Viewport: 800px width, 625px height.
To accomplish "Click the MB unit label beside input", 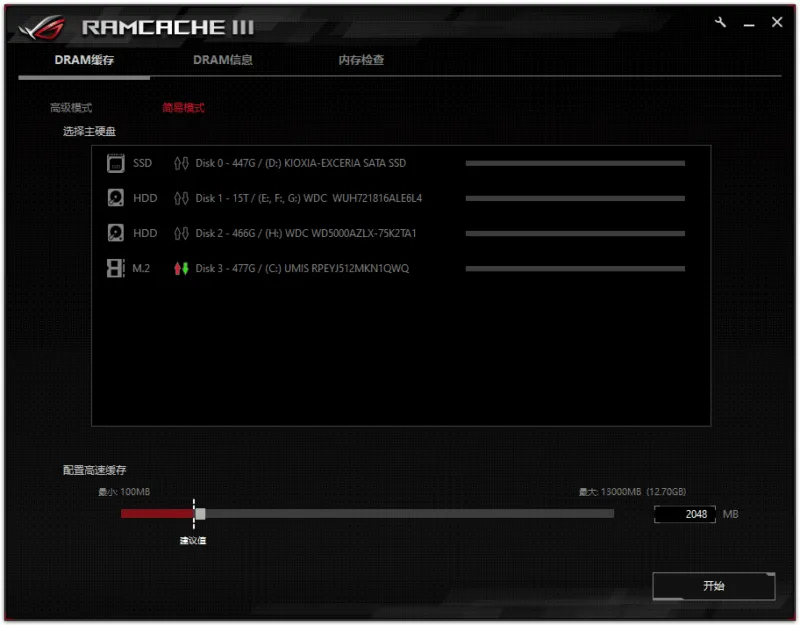I will click(x=730, y=514).
